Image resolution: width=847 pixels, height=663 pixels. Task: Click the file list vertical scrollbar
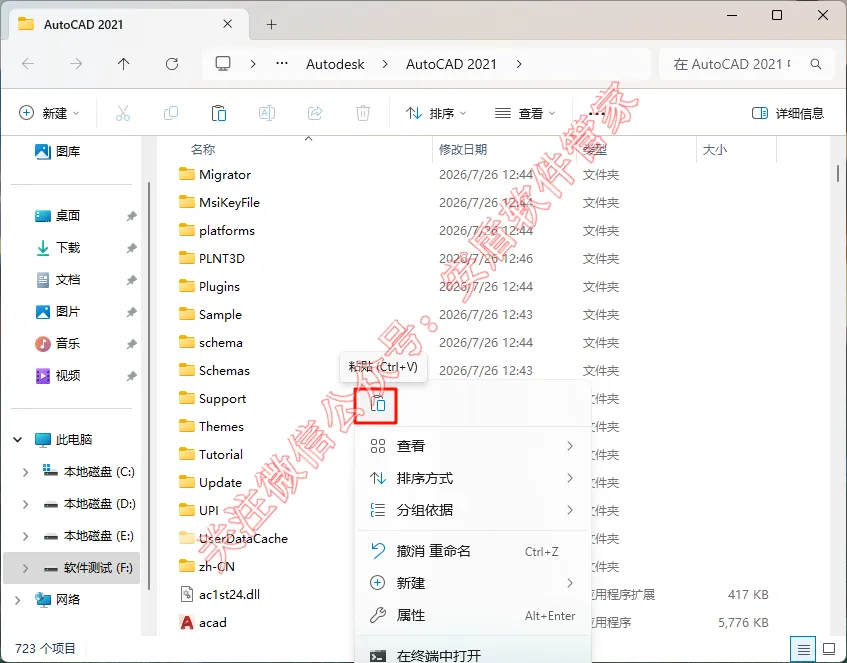click(837, 173)
